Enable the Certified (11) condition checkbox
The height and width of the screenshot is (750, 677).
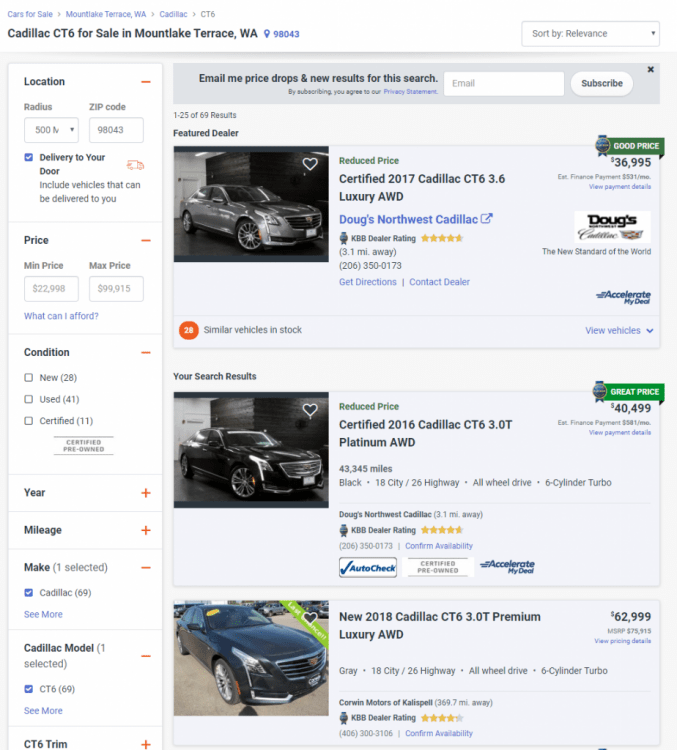(29, 421)
